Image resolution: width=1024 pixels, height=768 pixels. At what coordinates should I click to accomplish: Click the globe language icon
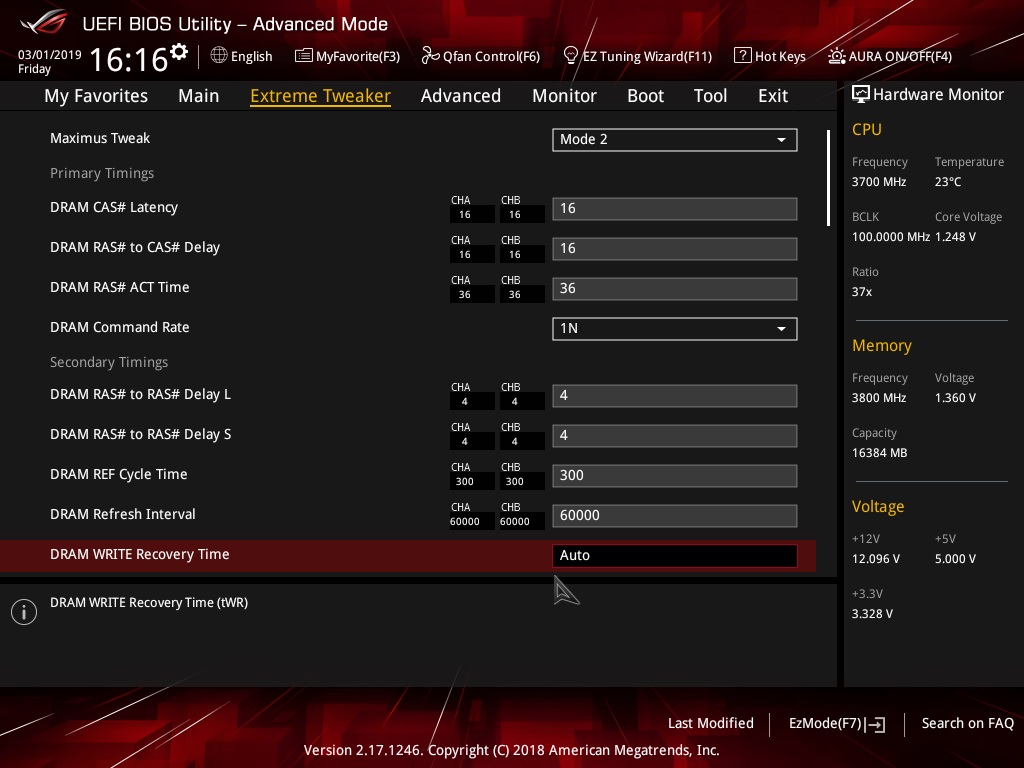click(x=219, y=56)
